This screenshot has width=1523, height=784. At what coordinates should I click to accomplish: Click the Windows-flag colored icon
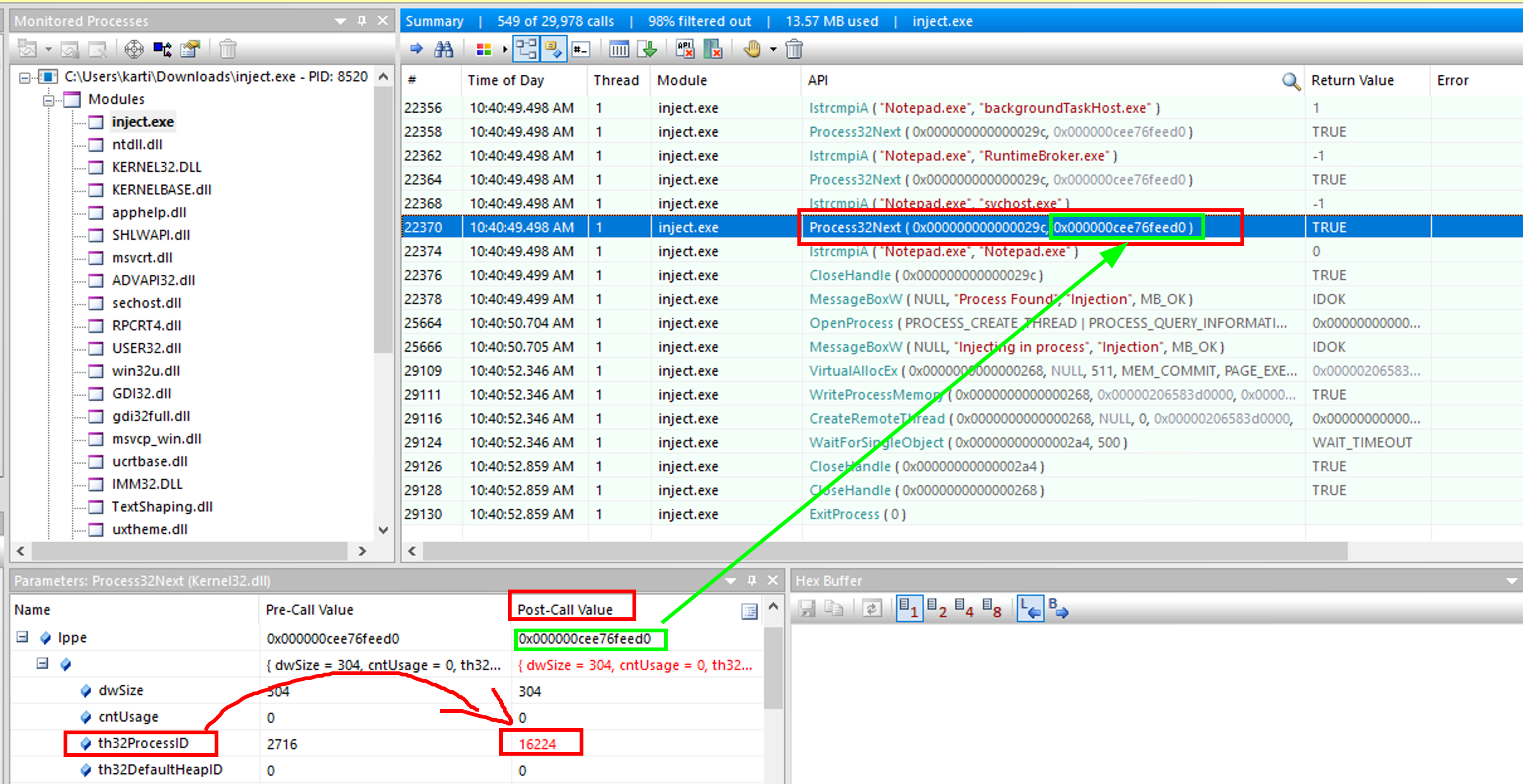click(483, 49)
